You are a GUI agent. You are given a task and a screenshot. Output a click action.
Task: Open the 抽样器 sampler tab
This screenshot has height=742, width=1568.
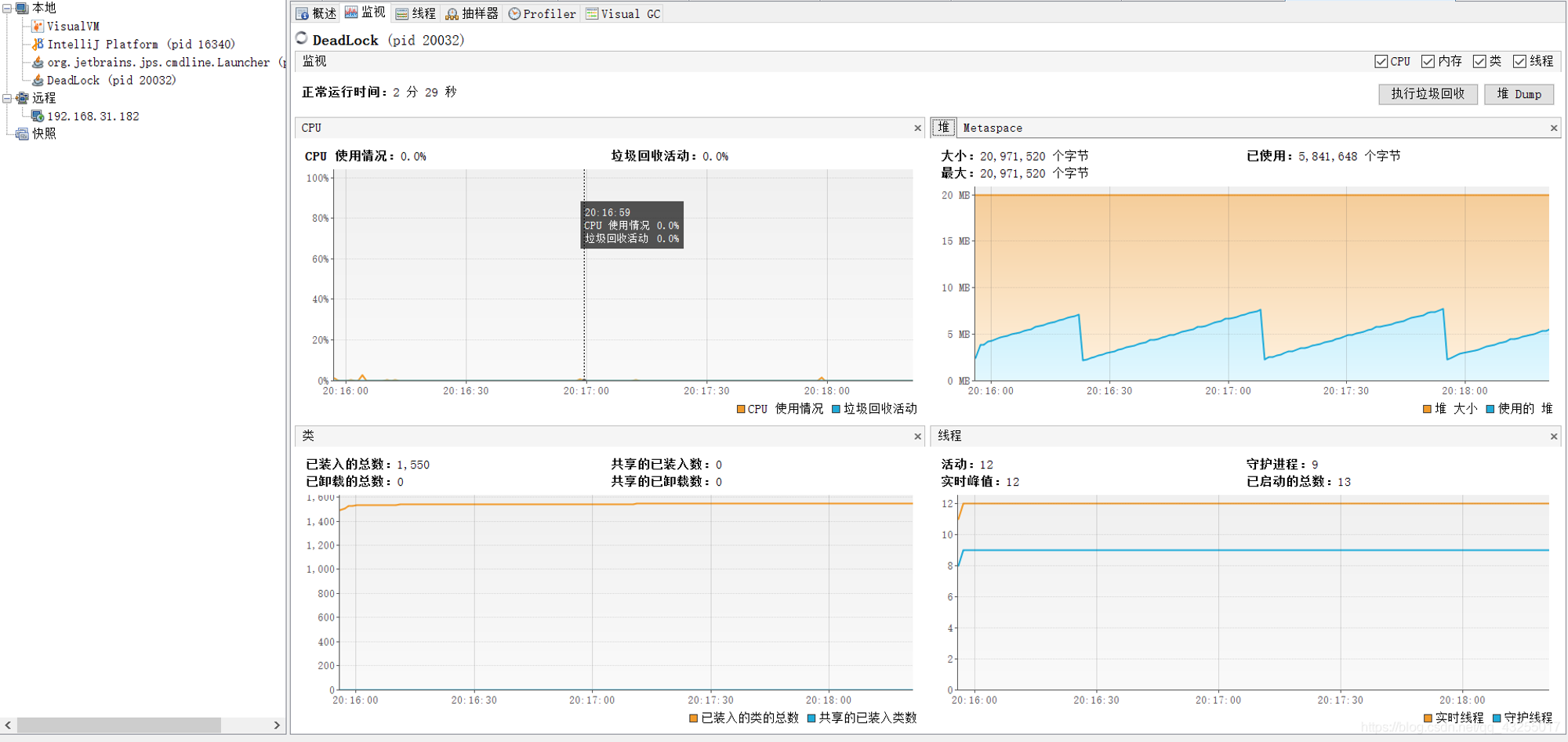tap(472, 13)
